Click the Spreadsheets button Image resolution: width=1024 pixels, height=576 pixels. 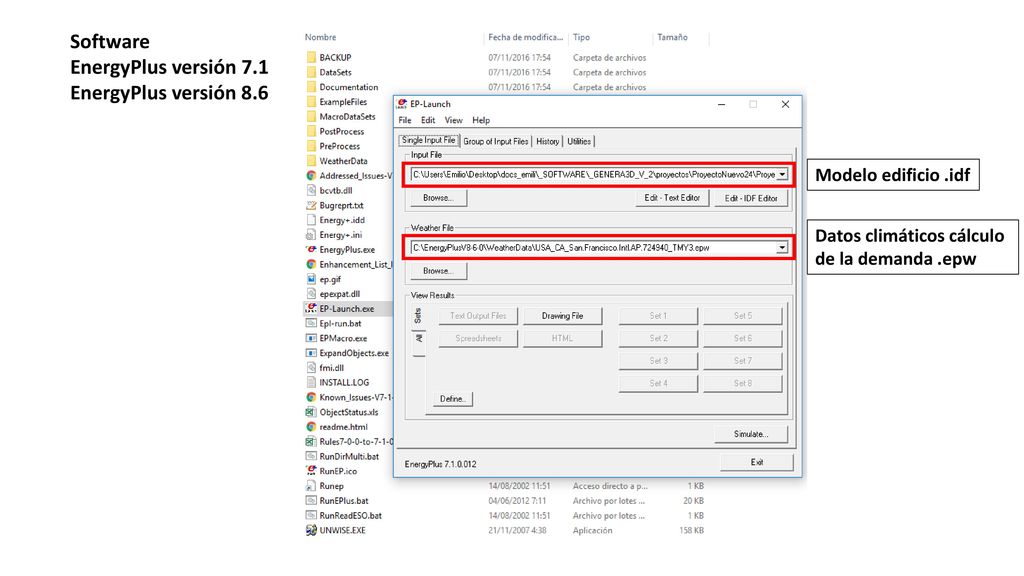click(478, 338)
